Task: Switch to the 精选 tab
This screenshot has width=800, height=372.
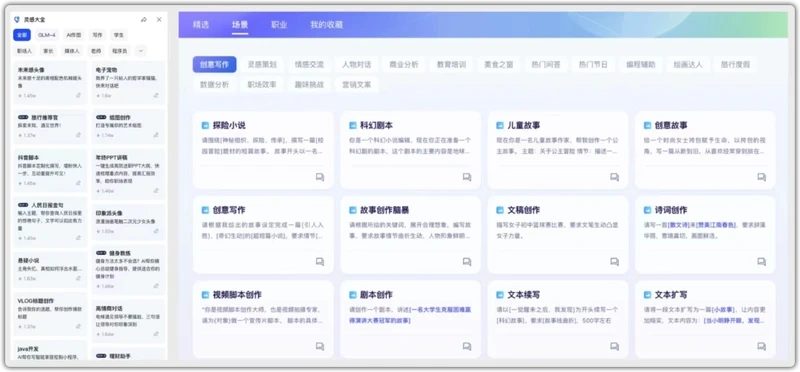Action: pyautogui.click(x=201, y=24)
